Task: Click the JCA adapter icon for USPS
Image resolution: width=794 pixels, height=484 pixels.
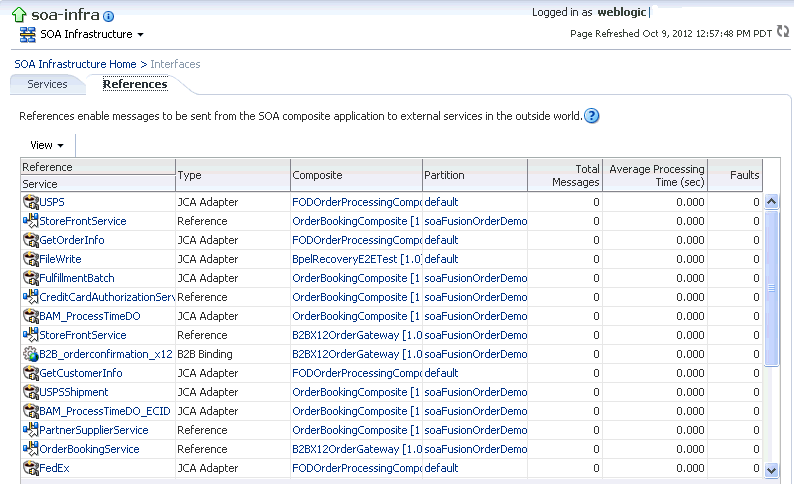Action: pos(31,202)
